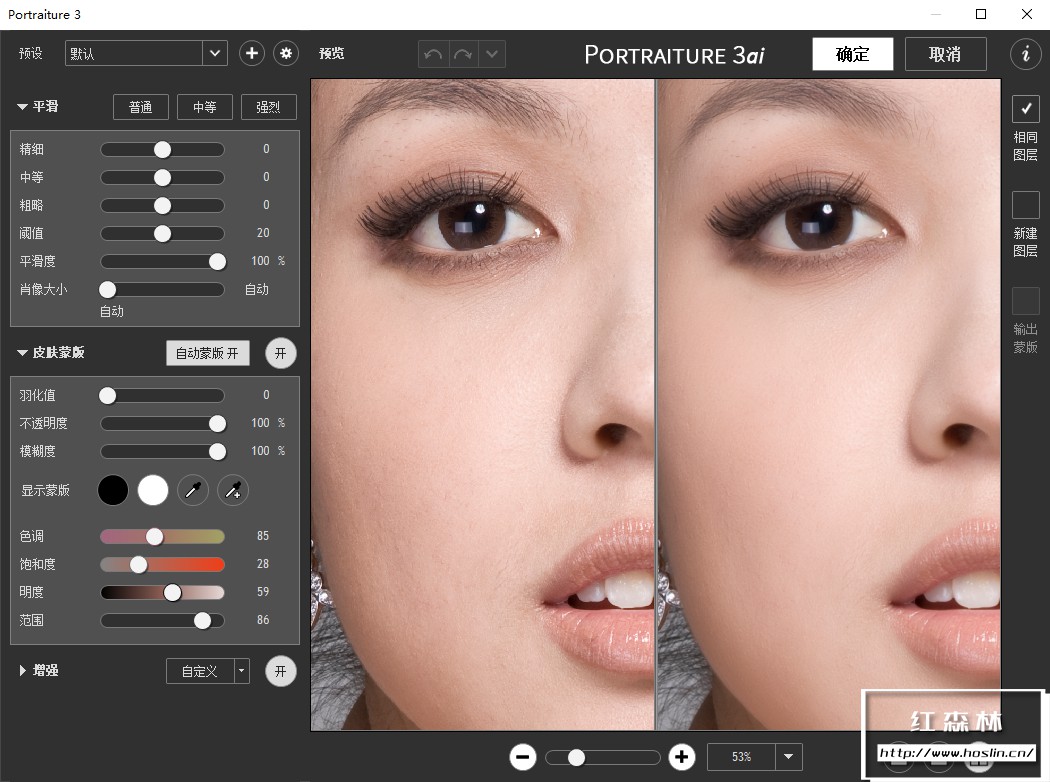Click the 阈值 slider handle

pos(162,234)
